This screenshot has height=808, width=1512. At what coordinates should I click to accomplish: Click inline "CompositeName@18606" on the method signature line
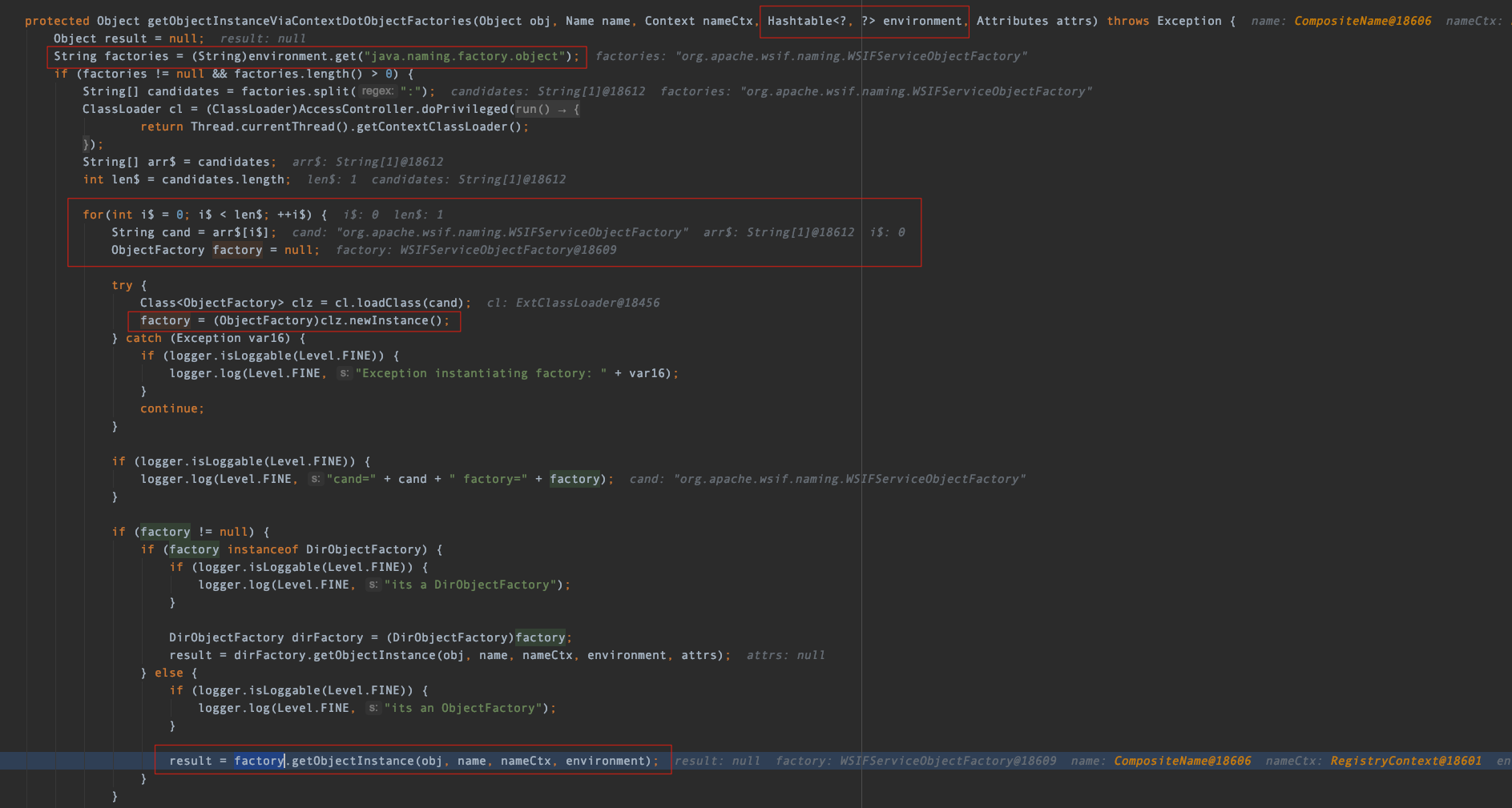pyautogui.click(x=1363, y=21)
